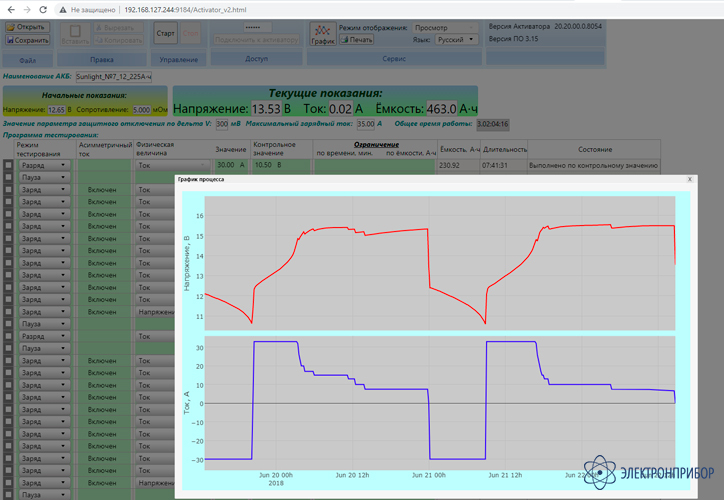Tick the checkbox of the second row Пауза

[x=9, y=177]
